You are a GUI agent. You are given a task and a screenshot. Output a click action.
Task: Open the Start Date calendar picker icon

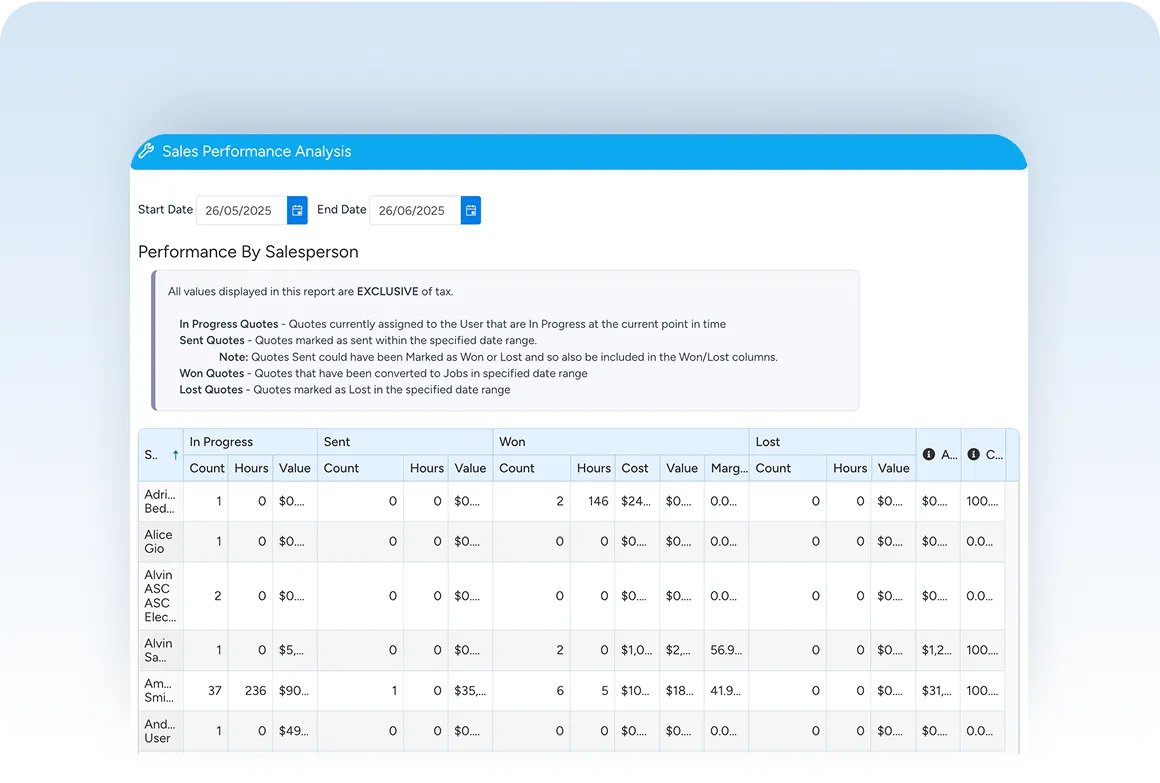tap(297, 210)
